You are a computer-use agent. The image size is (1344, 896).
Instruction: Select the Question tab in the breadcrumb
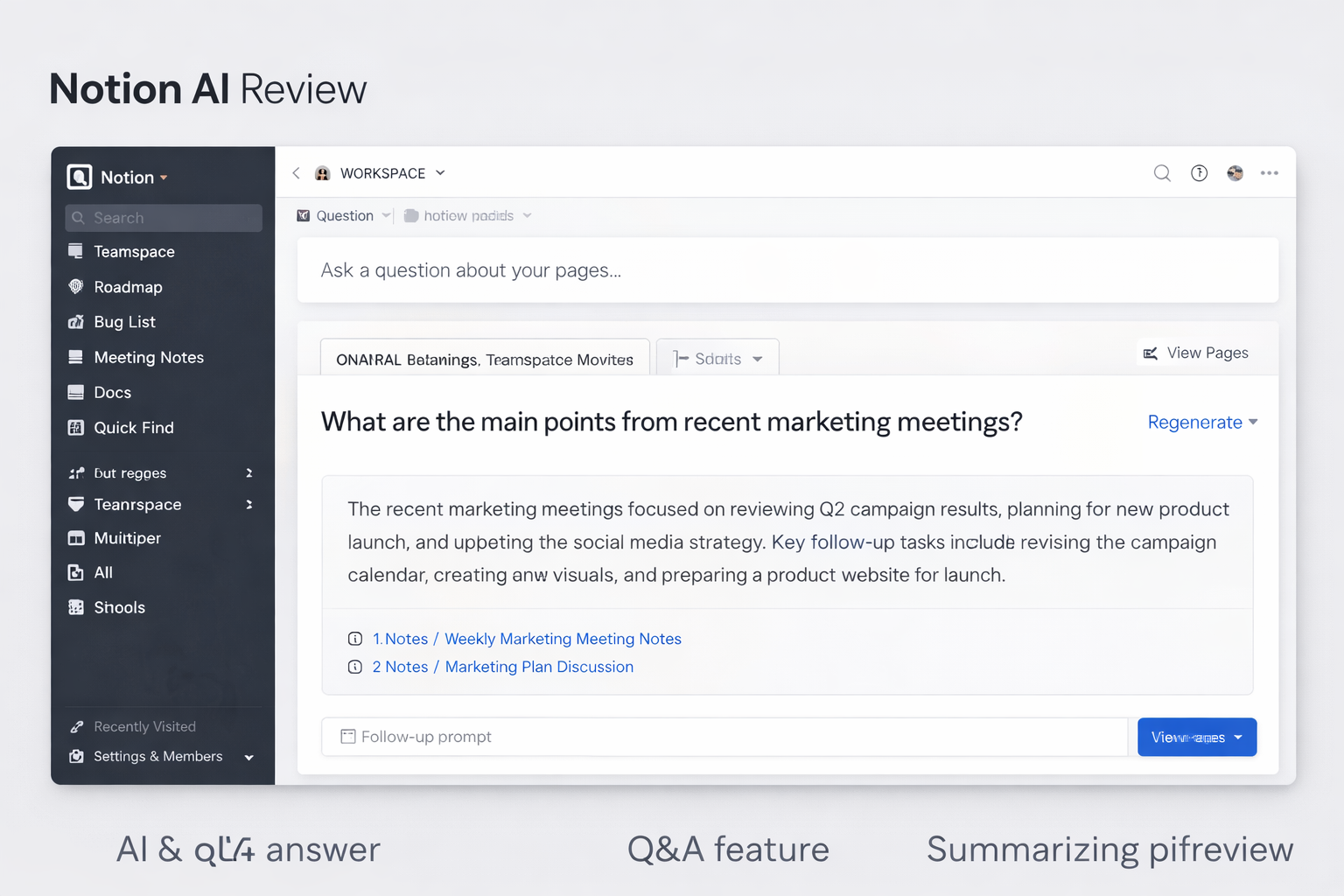[x=343, y=215]
